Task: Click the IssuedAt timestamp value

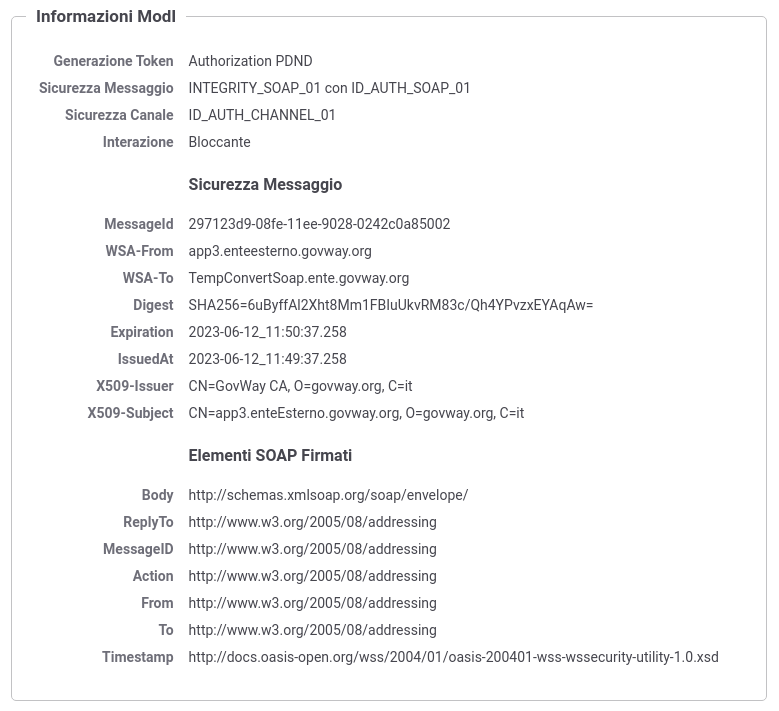Action: (267, 359)
